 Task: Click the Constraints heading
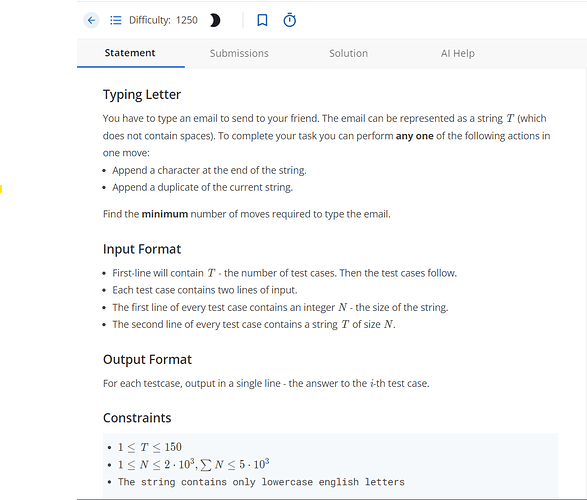pos(137,418)
